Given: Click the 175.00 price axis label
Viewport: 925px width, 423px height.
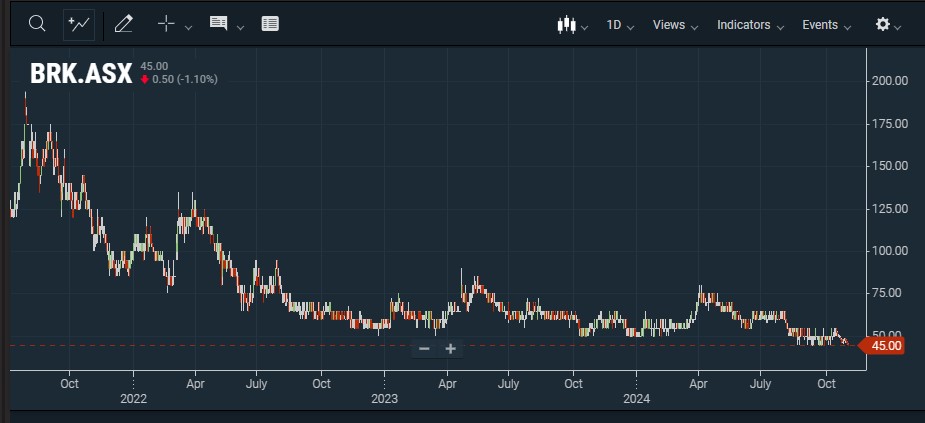Looking at the screenshot, I should click(890, 123).
